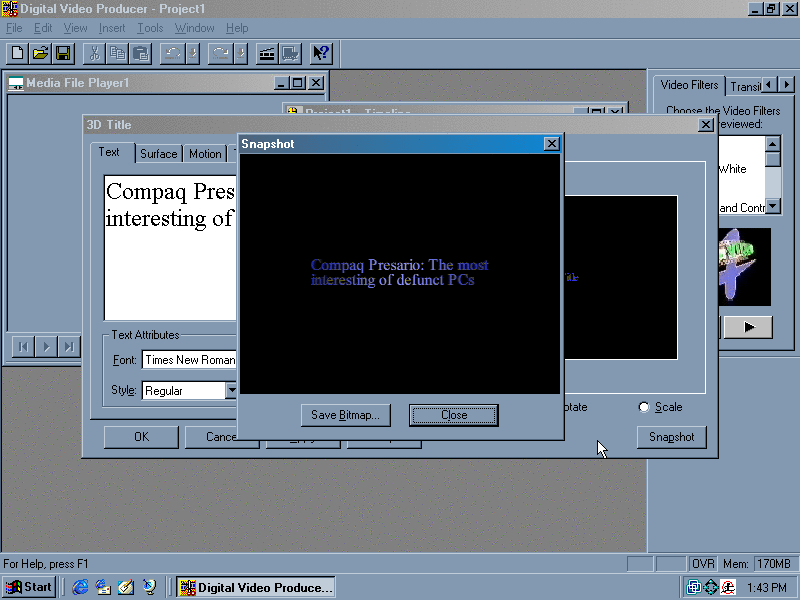Click the Open folder toolbar icon
The height and width of the screenshot is (600, 800).
click(40, 53)
